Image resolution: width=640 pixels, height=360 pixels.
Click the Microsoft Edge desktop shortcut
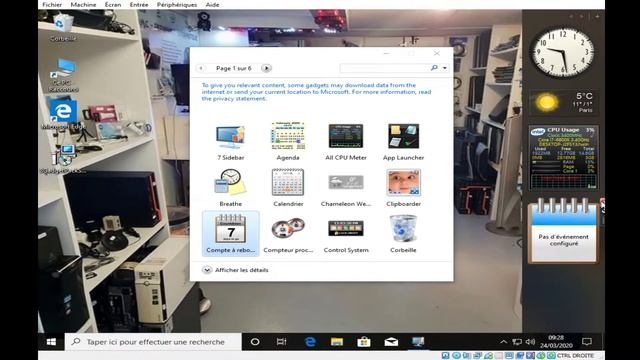pyautogui.click(x=63, y=116)
